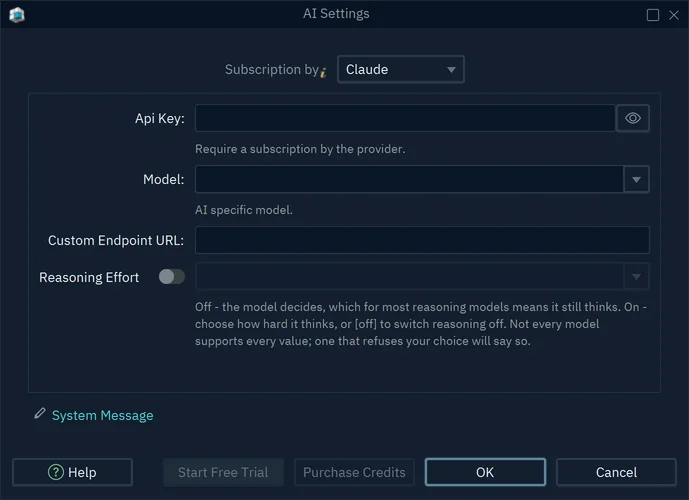
Task: Confirm settings with the OK button
Action: tap(485, 472)
